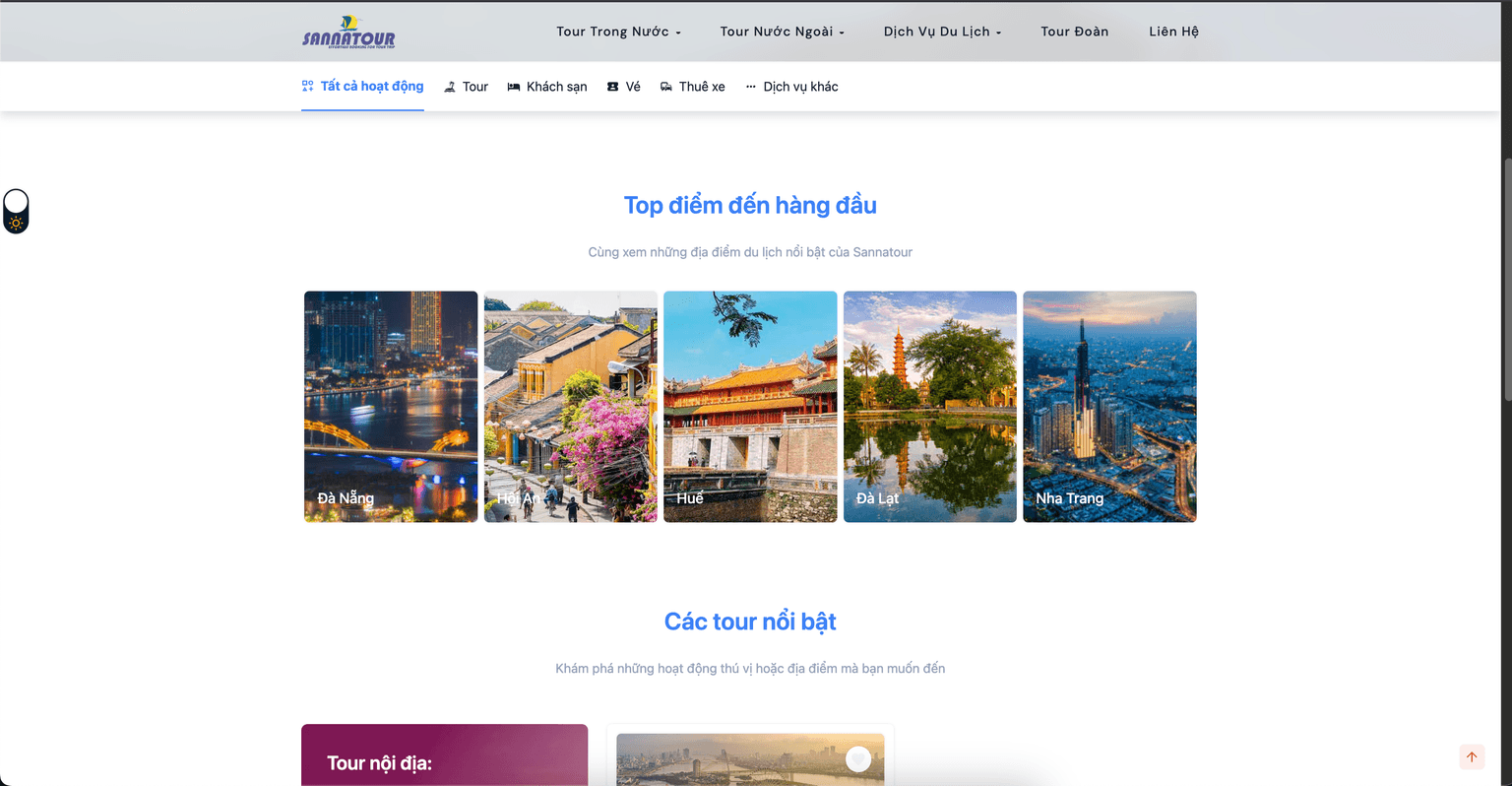The width and height of the screenshot is (1512, 786).
Task: Click the ellipsis icon for Dịch vụ khác
Action: (750, 87)
